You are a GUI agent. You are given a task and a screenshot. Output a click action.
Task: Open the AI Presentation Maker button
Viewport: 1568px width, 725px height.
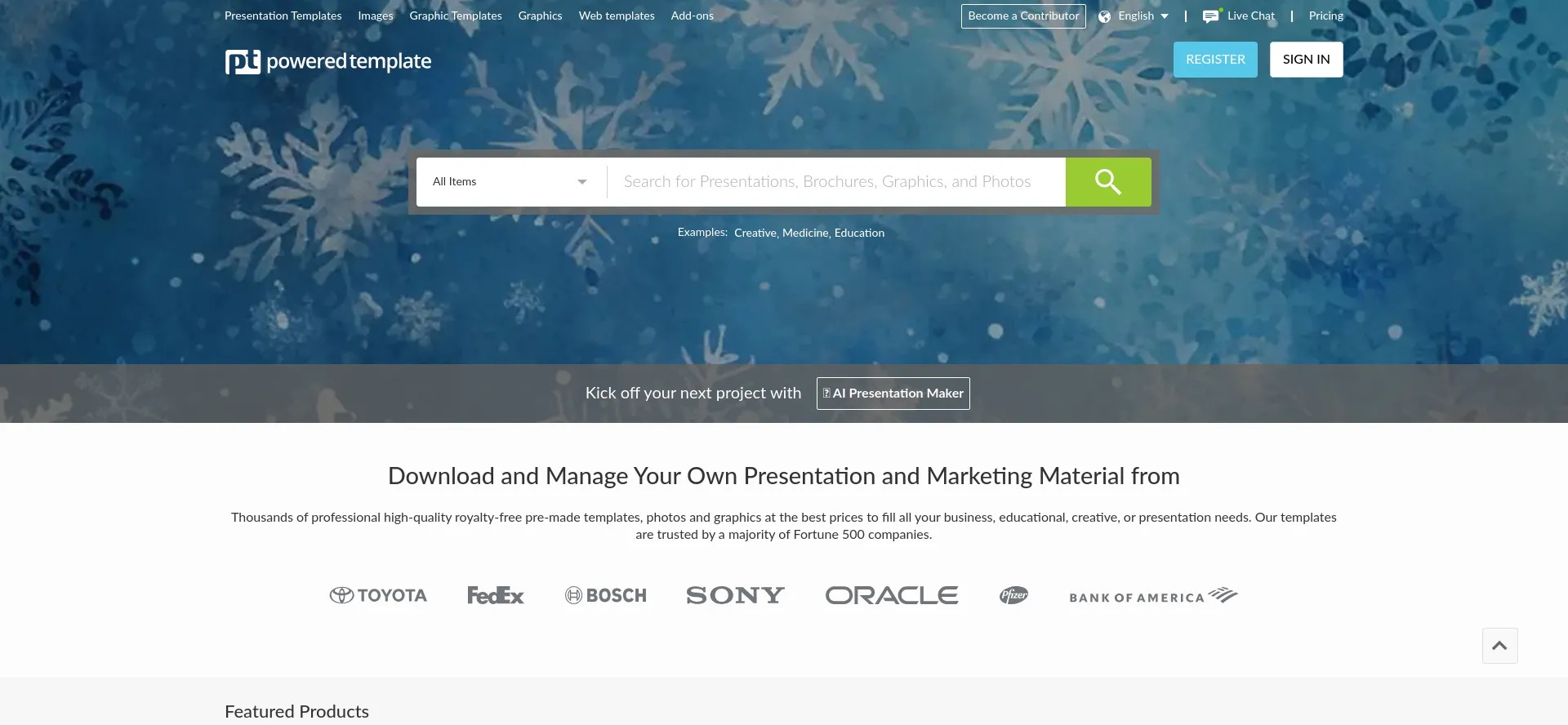coord(893,394)
